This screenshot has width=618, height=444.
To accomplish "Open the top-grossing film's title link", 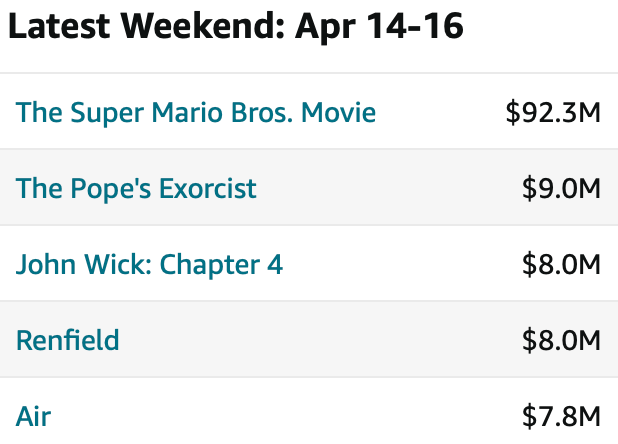I will click(196, 112).
